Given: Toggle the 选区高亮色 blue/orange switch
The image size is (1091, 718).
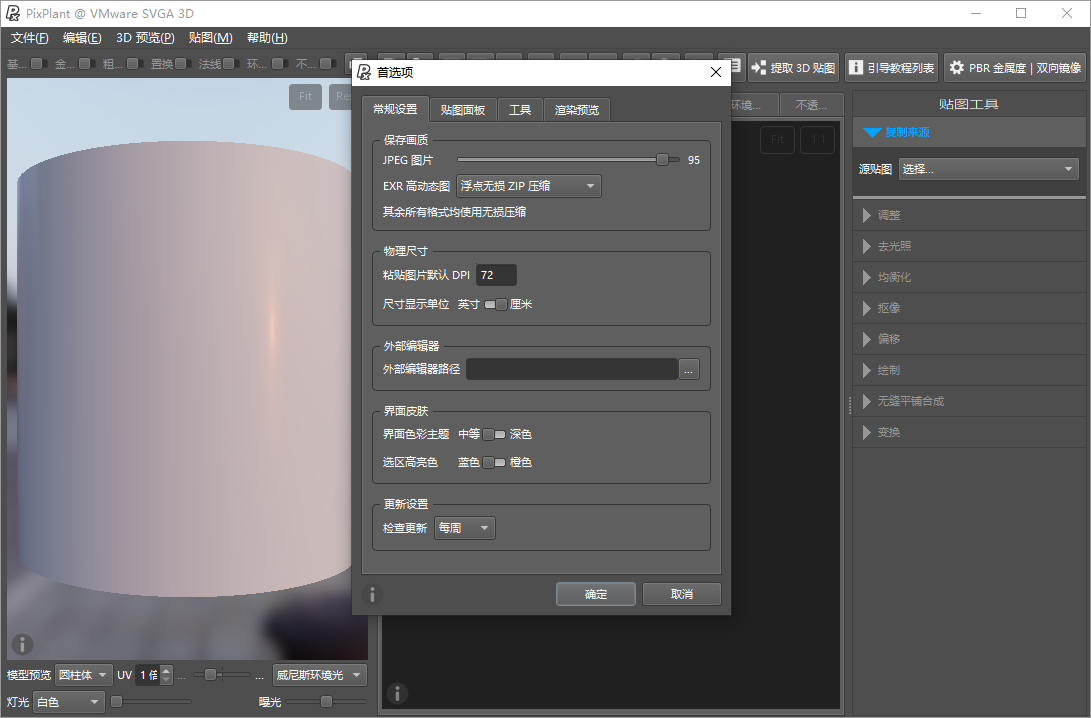Looking at the screenshot, I should pos(494,463).
